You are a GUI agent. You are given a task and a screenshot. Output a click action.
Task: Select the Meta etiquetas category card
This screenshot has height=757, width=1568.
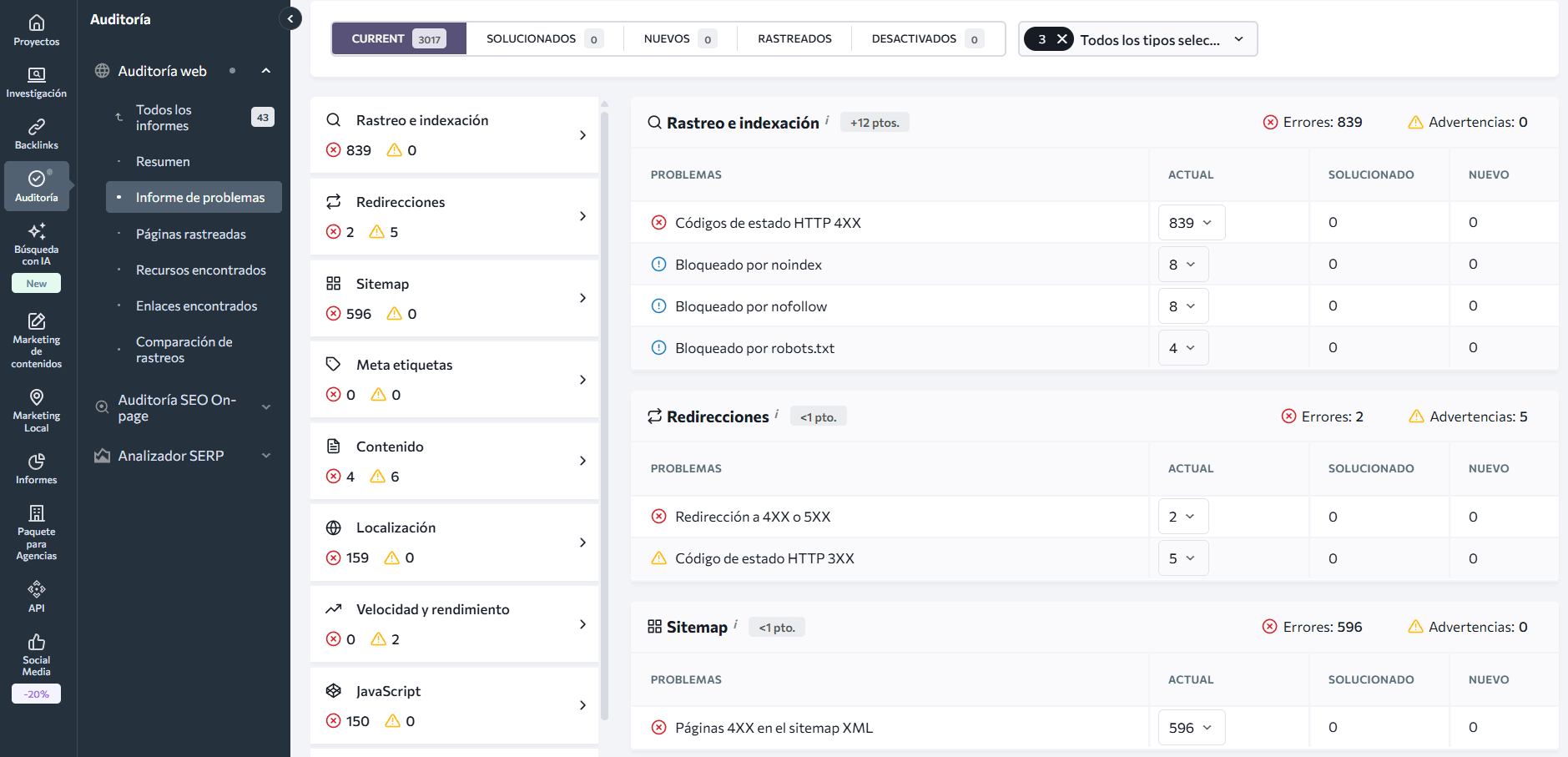click(454, 380)
